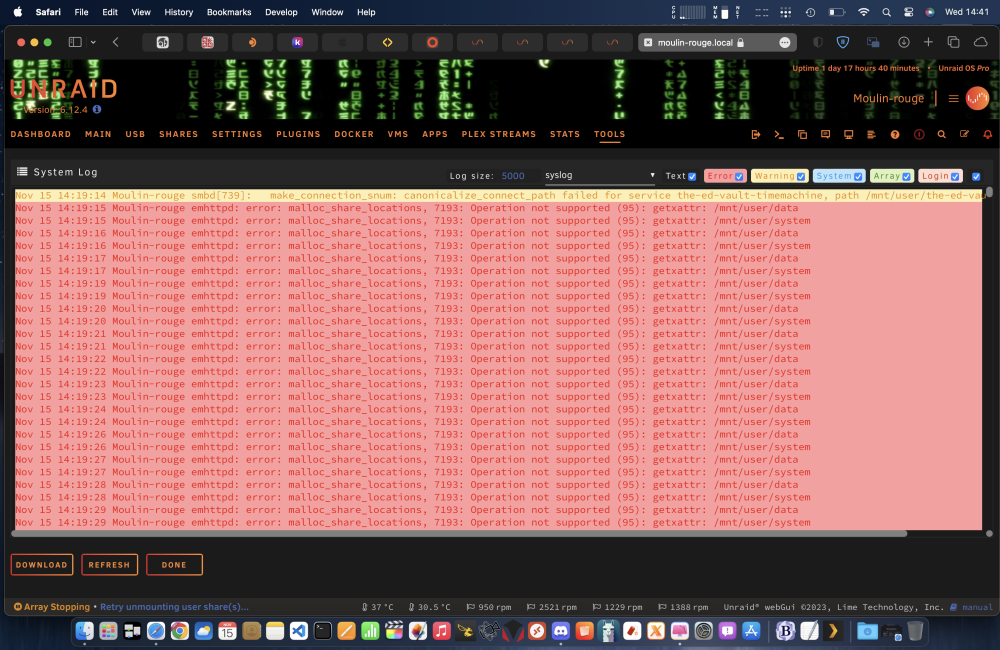1000x650 pixels.
Task: Open the Terminal icon in Unraid toolbar
Action: pyautogui.click(x=779, y=135)
